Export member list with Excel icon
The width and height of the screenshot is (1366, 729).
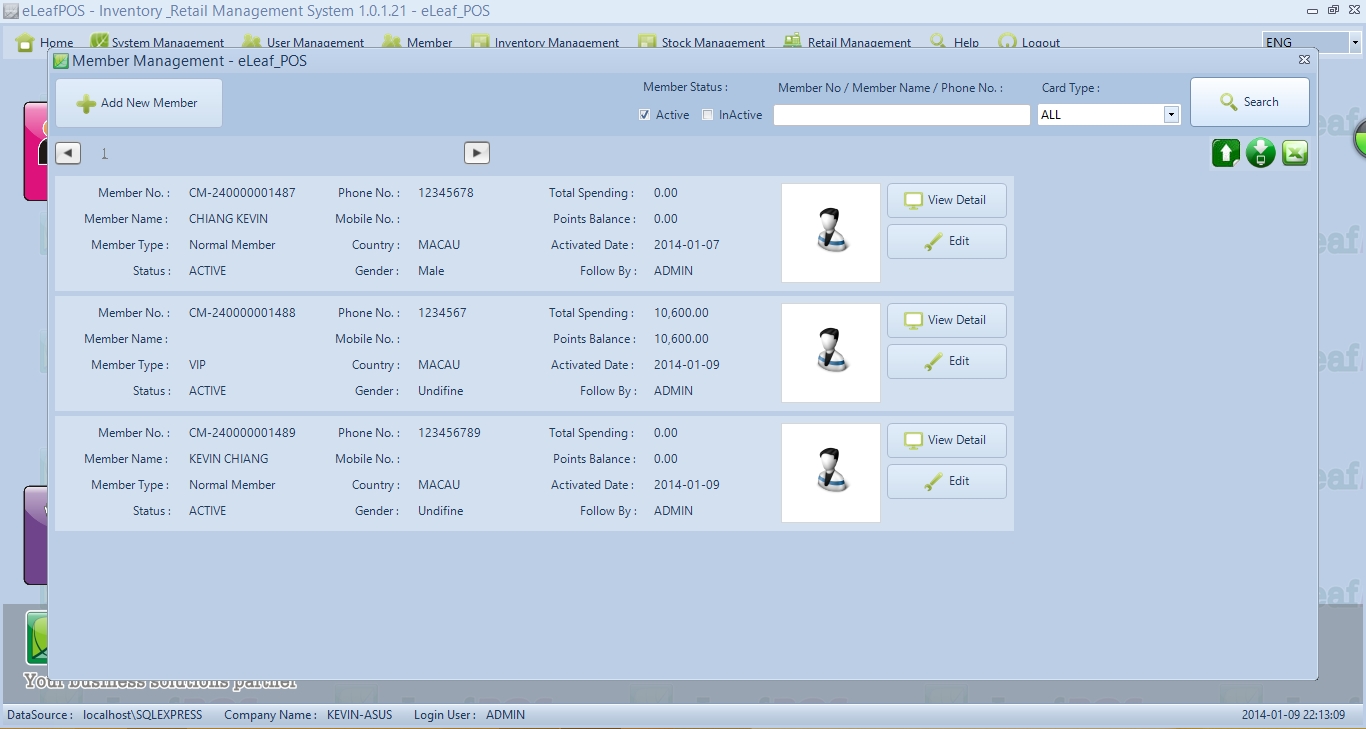1295,153
